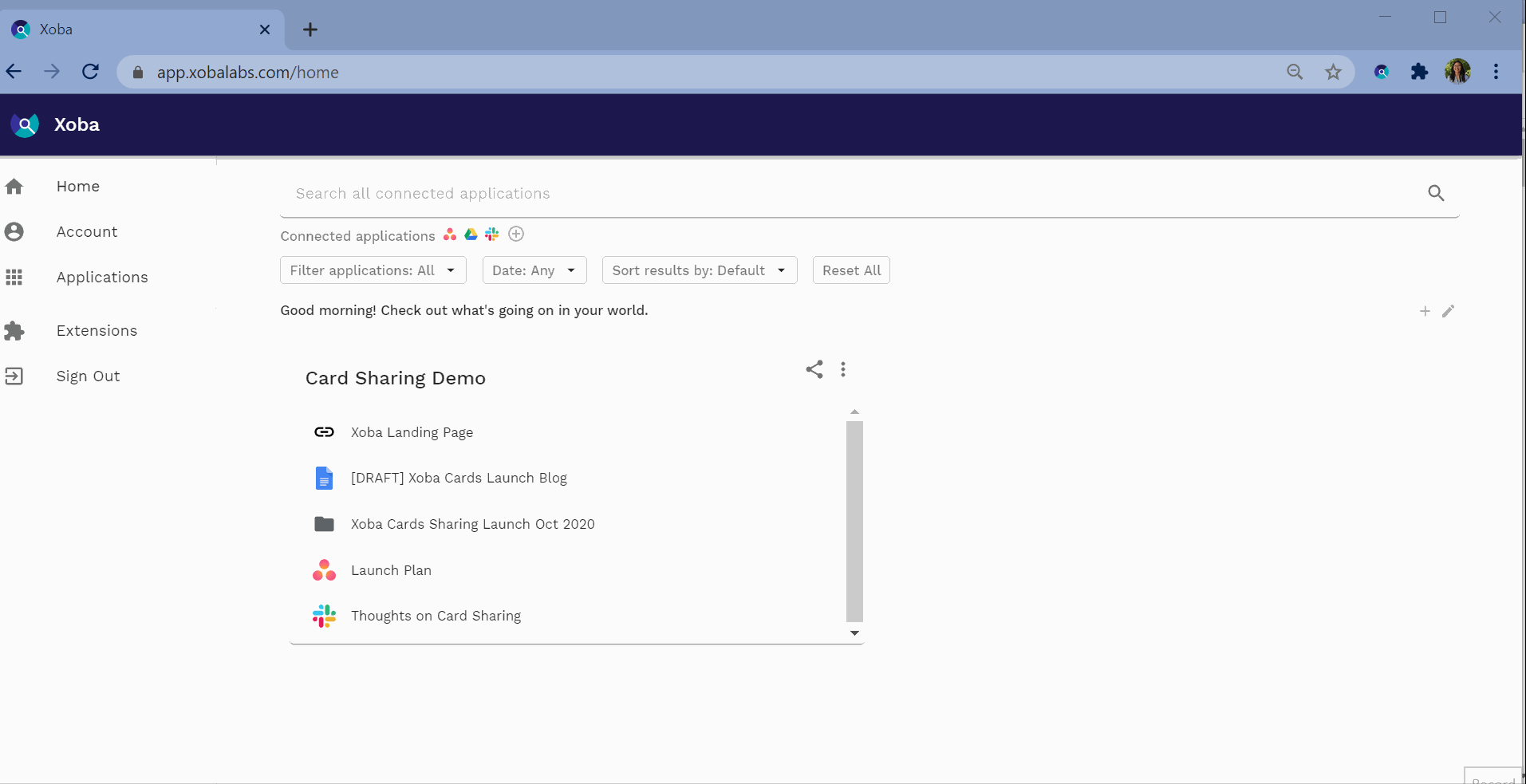Screen dimensions: 1526x784
Task: Open a new browser tab
Action: 310,30
